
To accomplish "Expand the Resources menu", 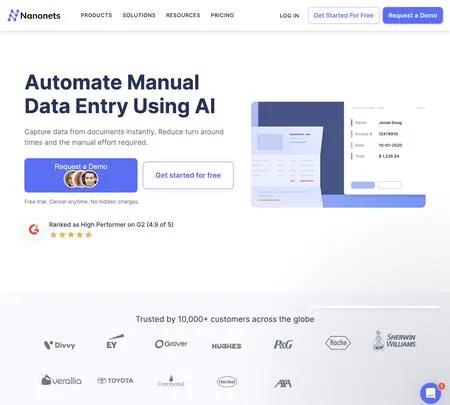I will point(183,15).
